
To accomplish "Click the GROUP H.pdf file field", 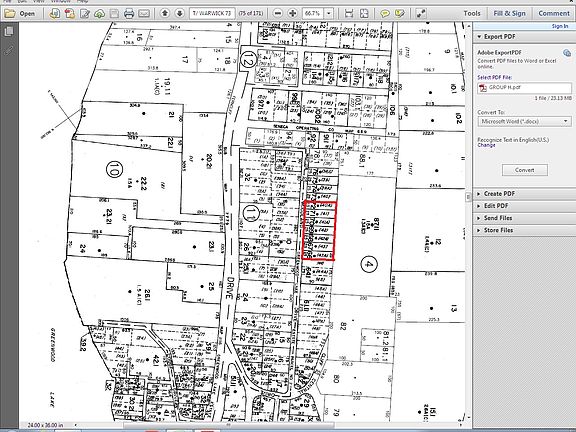I will (x=525, y=88).
